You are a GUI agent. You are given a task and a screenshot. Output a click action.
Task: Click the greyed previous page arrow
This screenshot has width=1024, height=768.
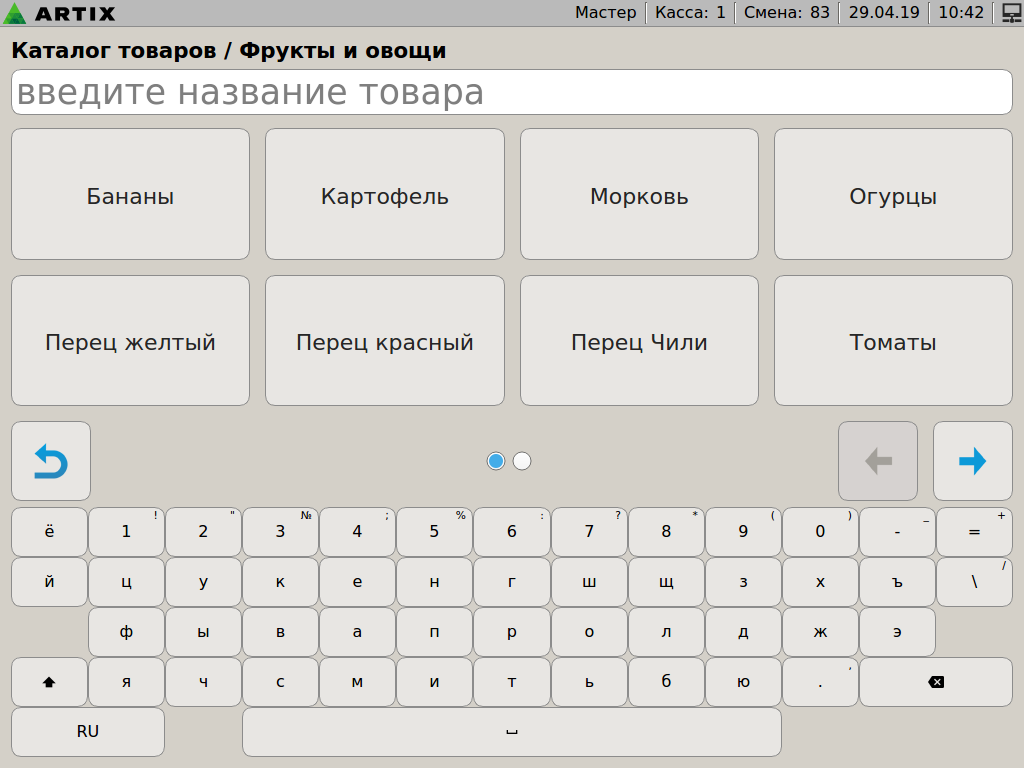pyautogui.click(x=877, y=461)
